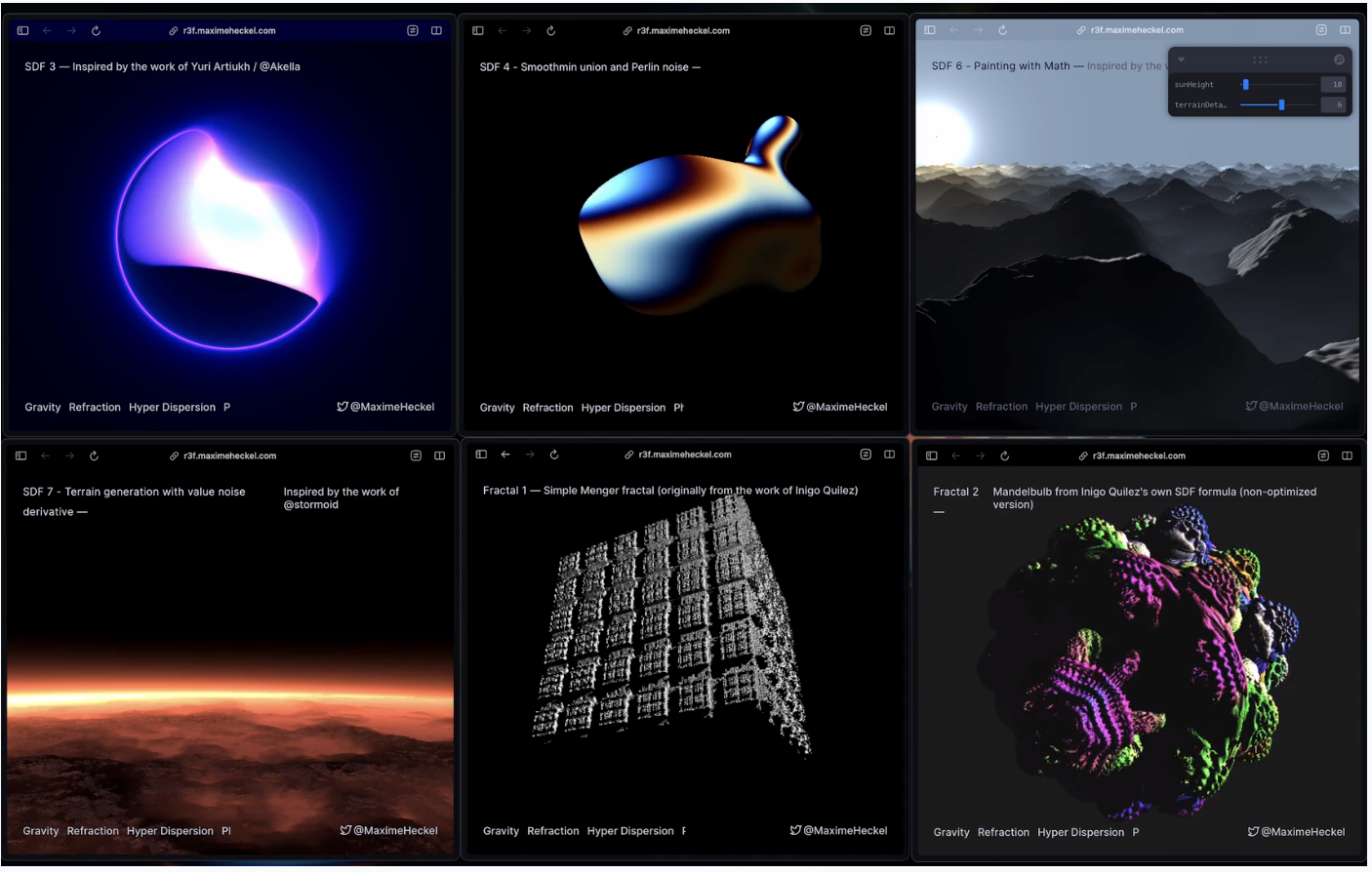The height and width of the screenshot is (872, 1372).
Task: Click link icon in Fractal 1 address bar
Action: point(628,455)
